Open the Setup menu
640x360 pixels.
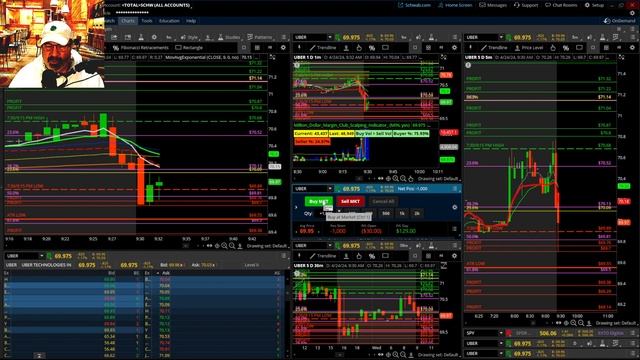click(594, 5)
